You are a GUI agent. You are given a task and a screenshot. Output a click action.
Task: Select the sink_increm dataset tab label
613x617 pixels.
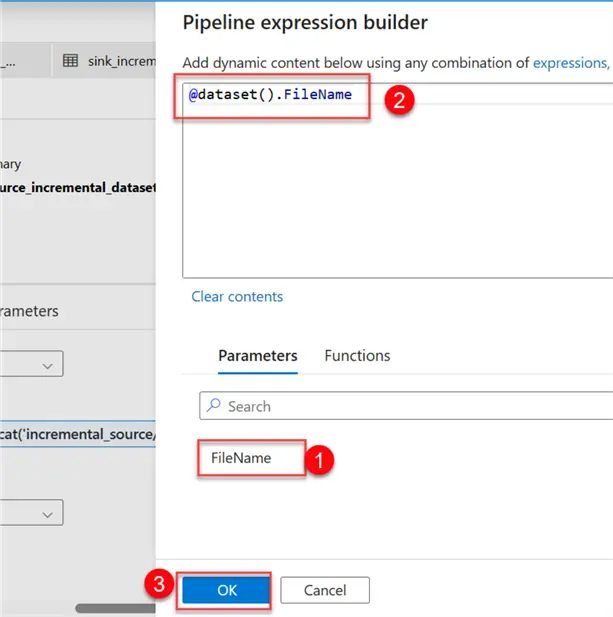(121, 61)
